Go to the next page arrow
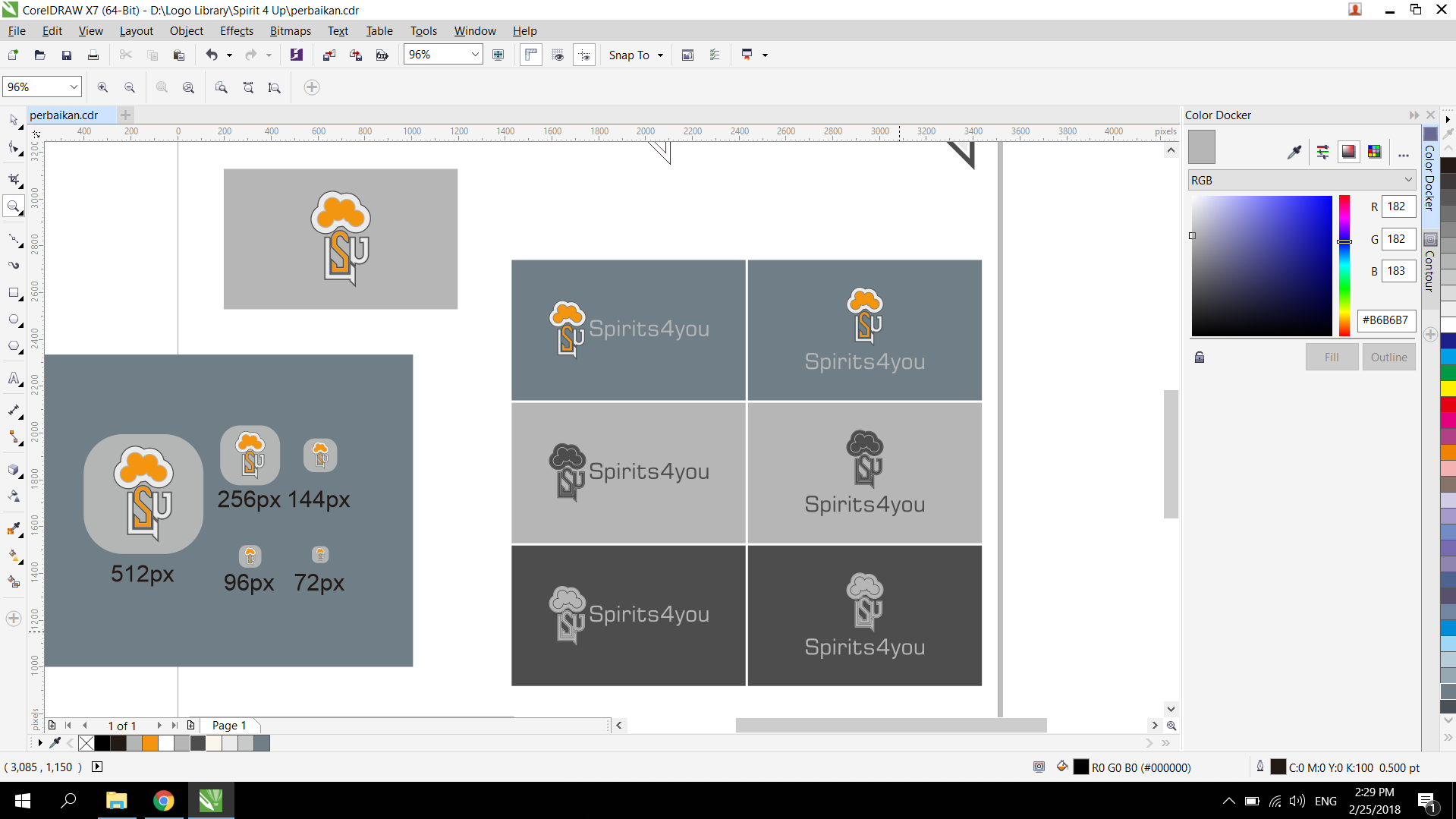 click(159, 726)
